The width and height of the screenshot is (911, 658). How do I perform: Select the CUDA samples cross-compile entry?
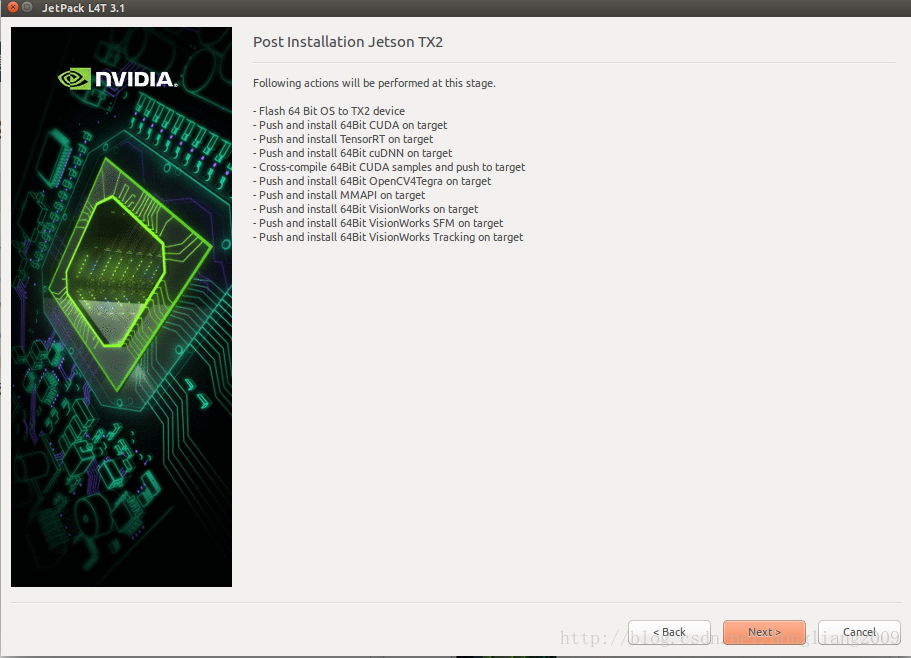point(389,167)
